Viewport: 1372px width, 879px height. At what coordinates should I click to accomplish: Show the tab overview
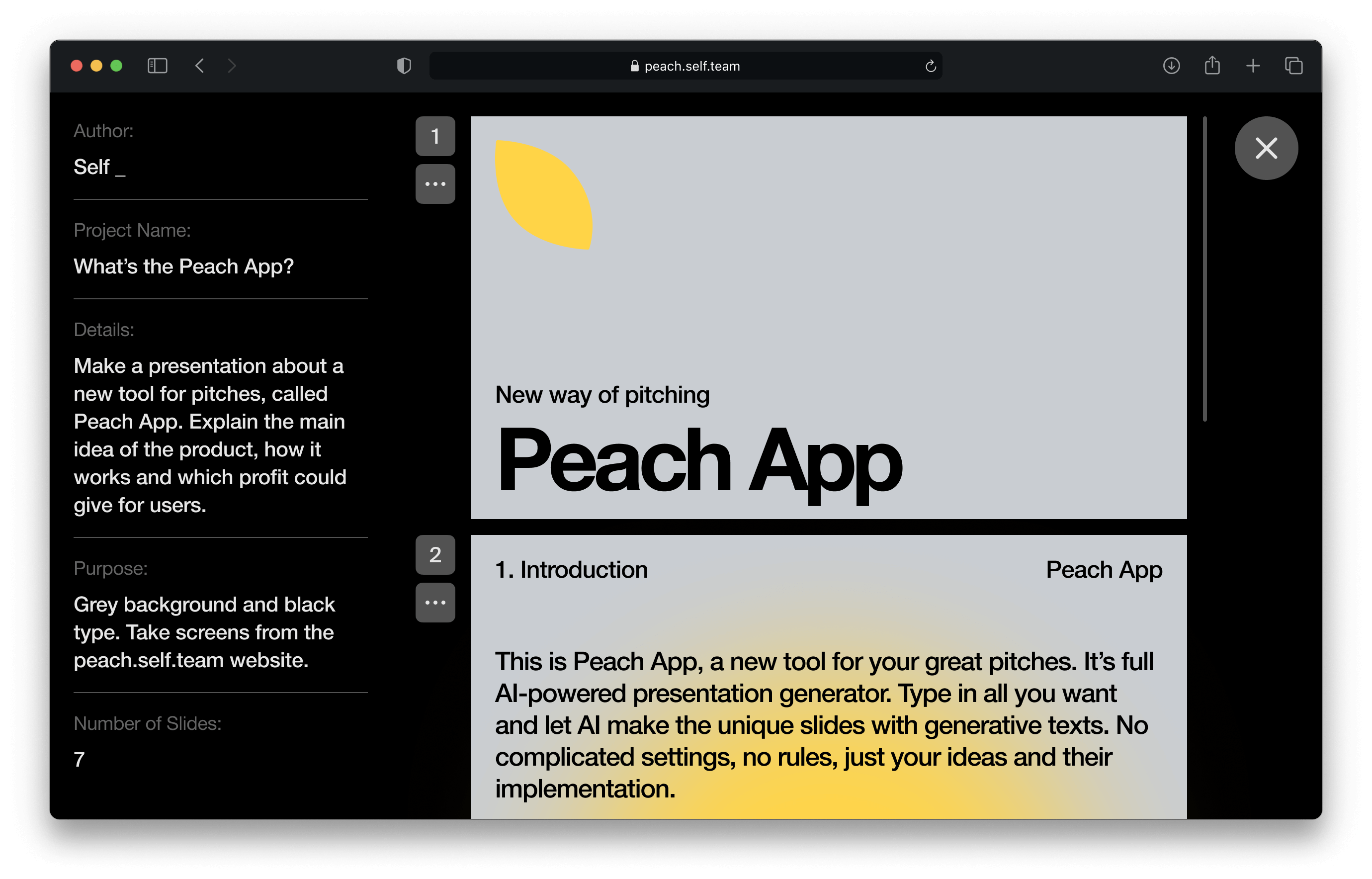(1293, 66)
